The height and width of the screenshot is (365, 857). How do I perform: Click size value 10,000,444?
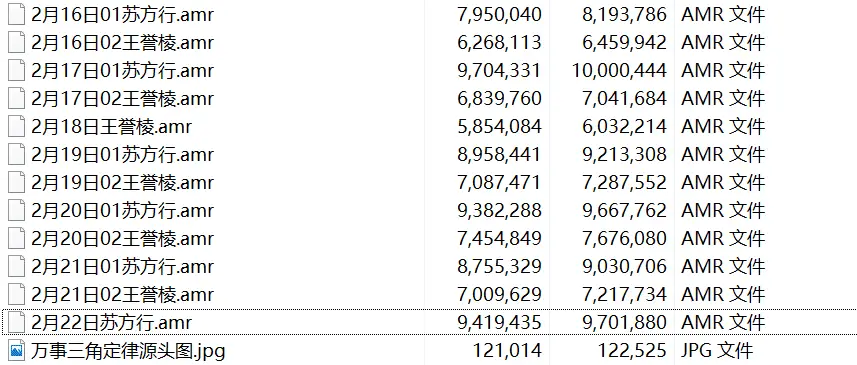619,70
